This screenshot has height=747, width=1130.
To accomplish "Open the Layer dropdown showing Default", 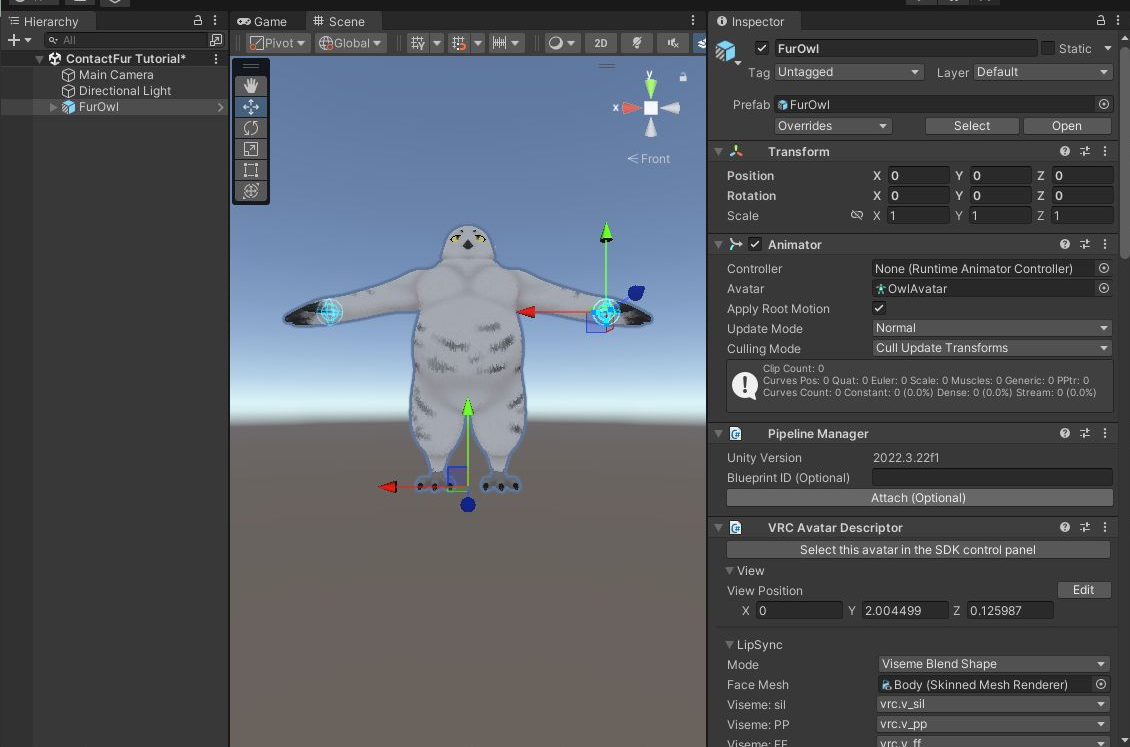I will point(1043,72).
